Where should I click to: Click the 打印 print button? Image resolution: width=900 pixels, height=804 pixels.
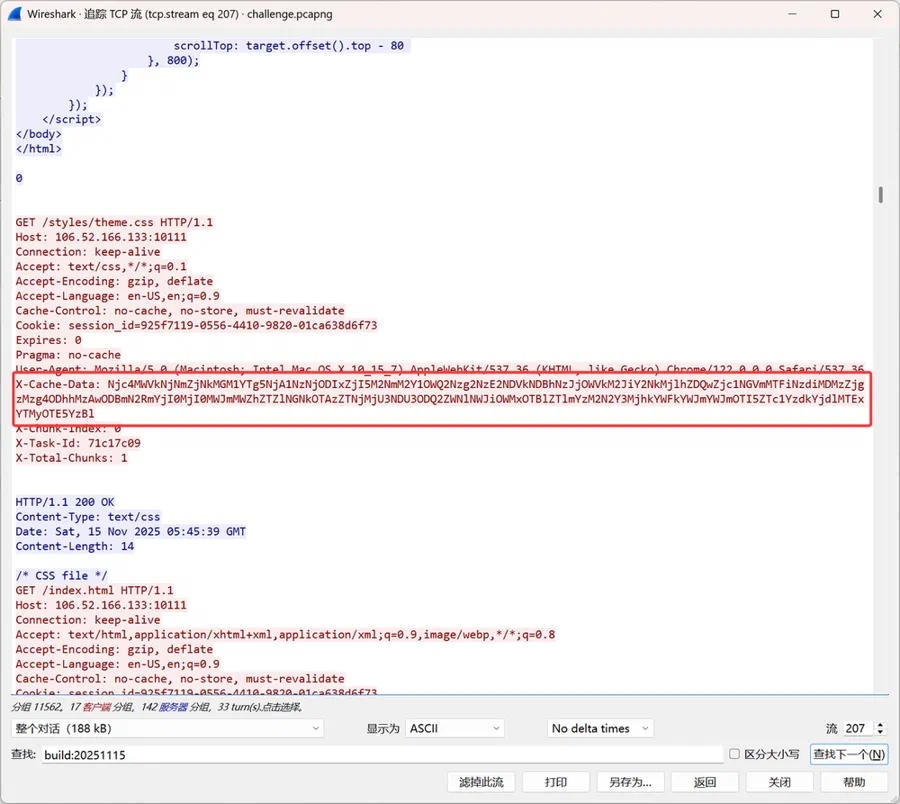point(556,782)
